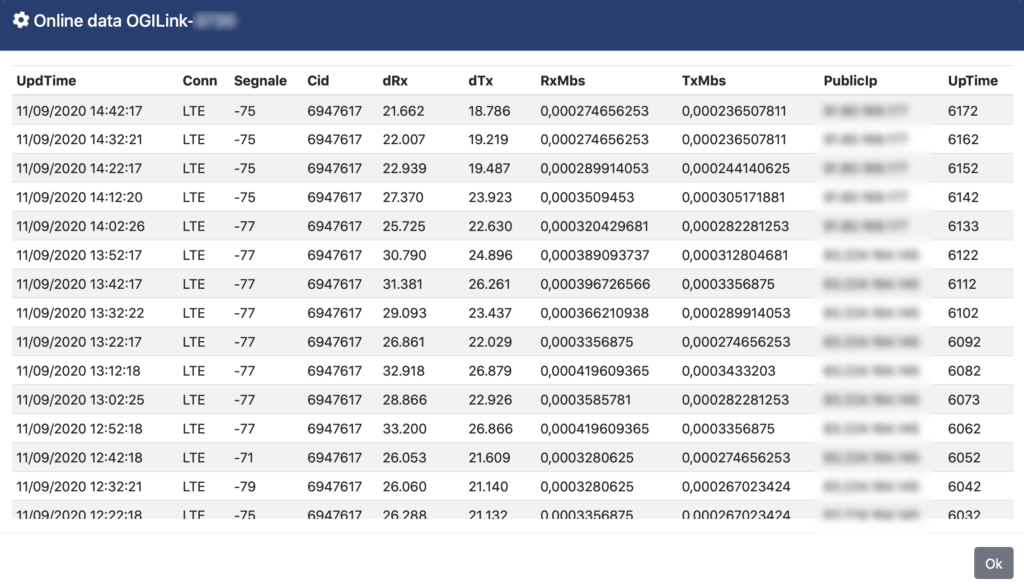Select the dRx value 33.200

pyautogui.click(x=404, y=429)
